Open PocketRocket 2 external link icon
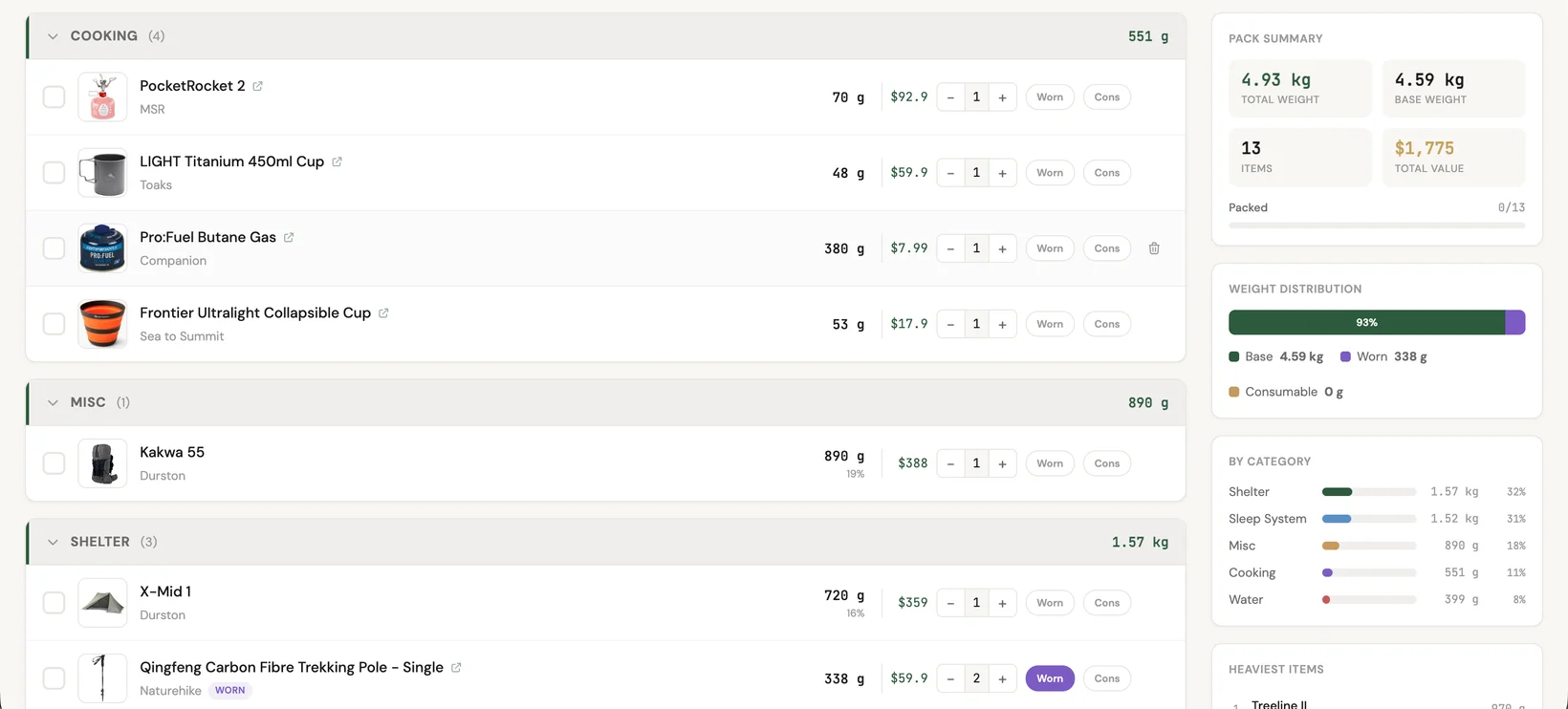This screenshot has height=709, width=1568. coord(257,86)
